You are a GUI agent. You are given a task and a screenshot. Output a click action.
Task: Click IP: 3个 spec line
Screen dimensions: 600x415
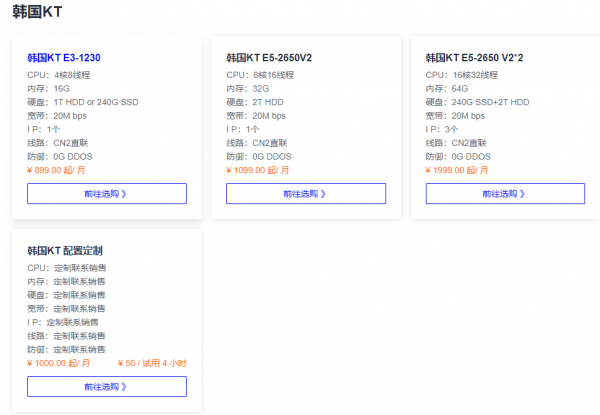coord(442,129)
